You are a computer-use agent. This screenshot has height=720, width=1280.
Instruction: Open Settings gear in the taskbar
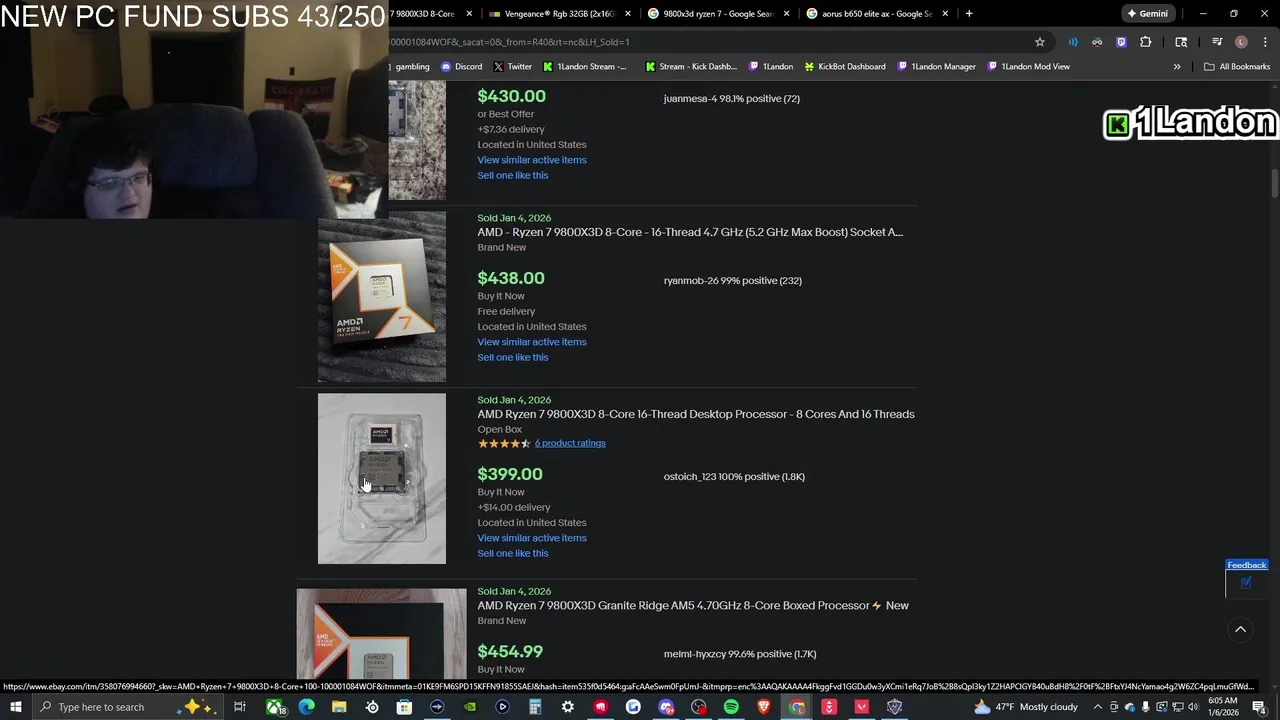tap(568, 707)
